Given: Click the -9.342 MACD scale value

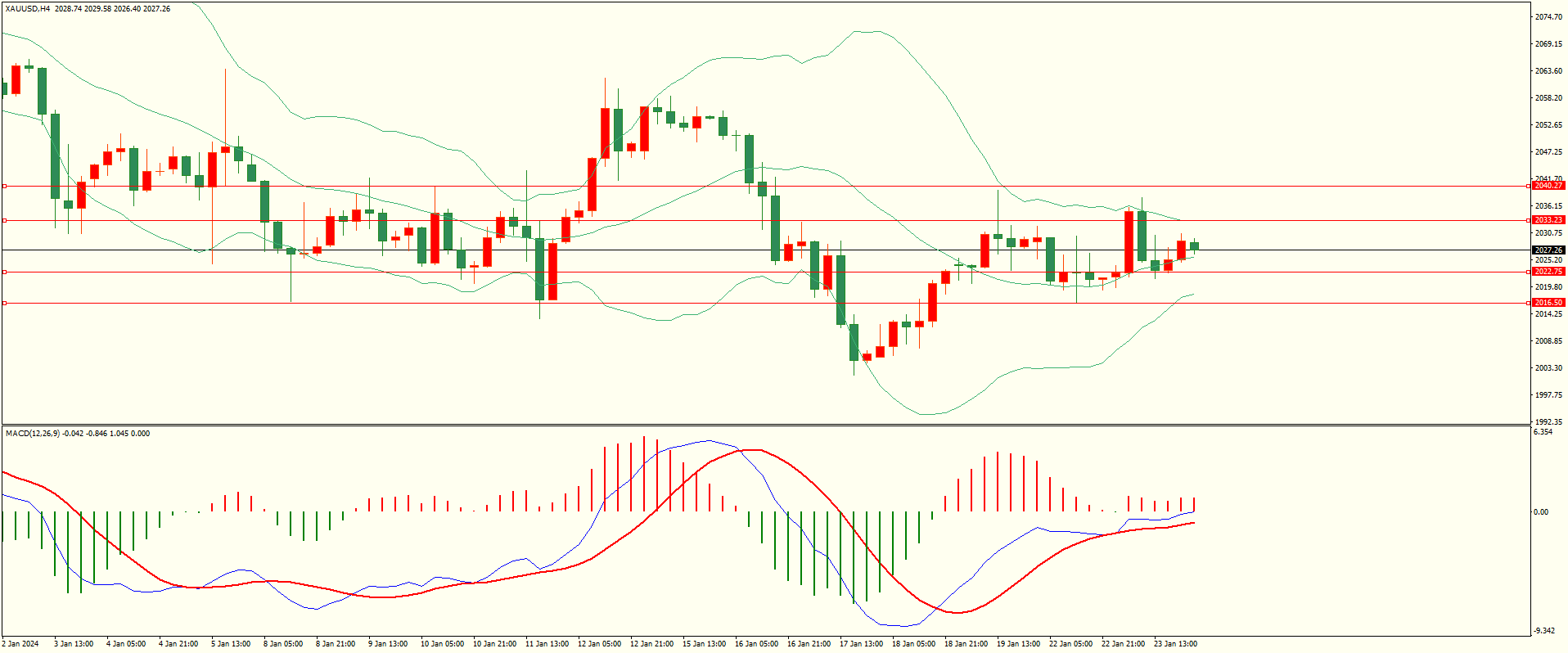Looking at the screenshot, I should [1543, 631].
